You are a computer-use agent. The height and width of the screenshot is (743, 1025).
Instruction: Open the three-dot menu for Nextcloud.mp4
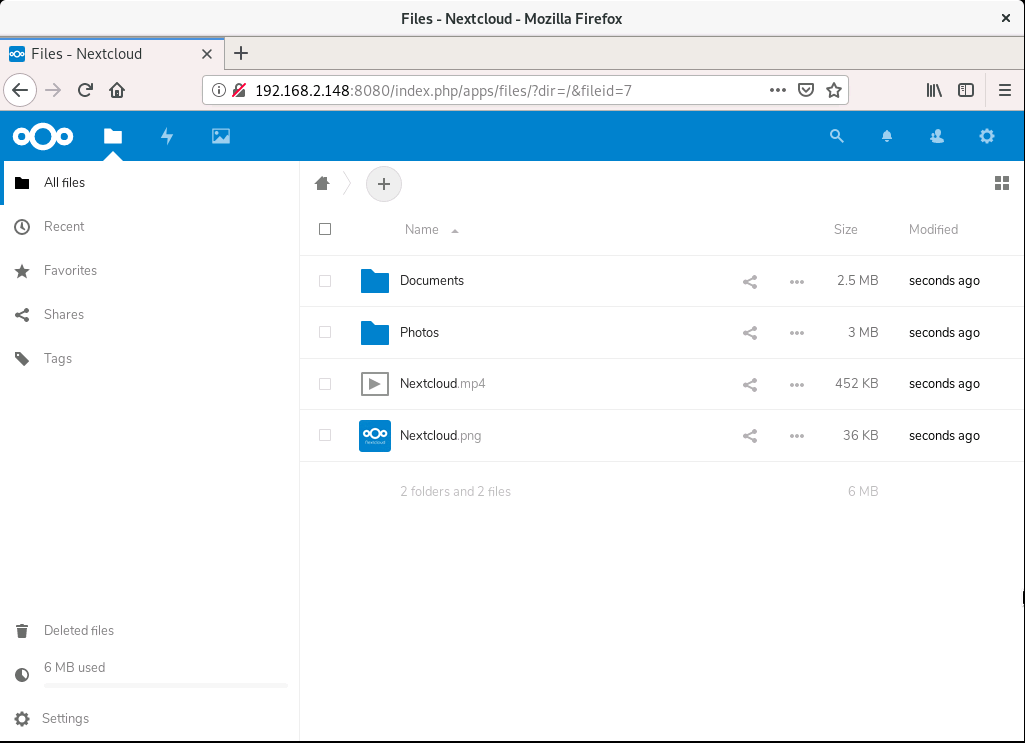tap(797, 384)
